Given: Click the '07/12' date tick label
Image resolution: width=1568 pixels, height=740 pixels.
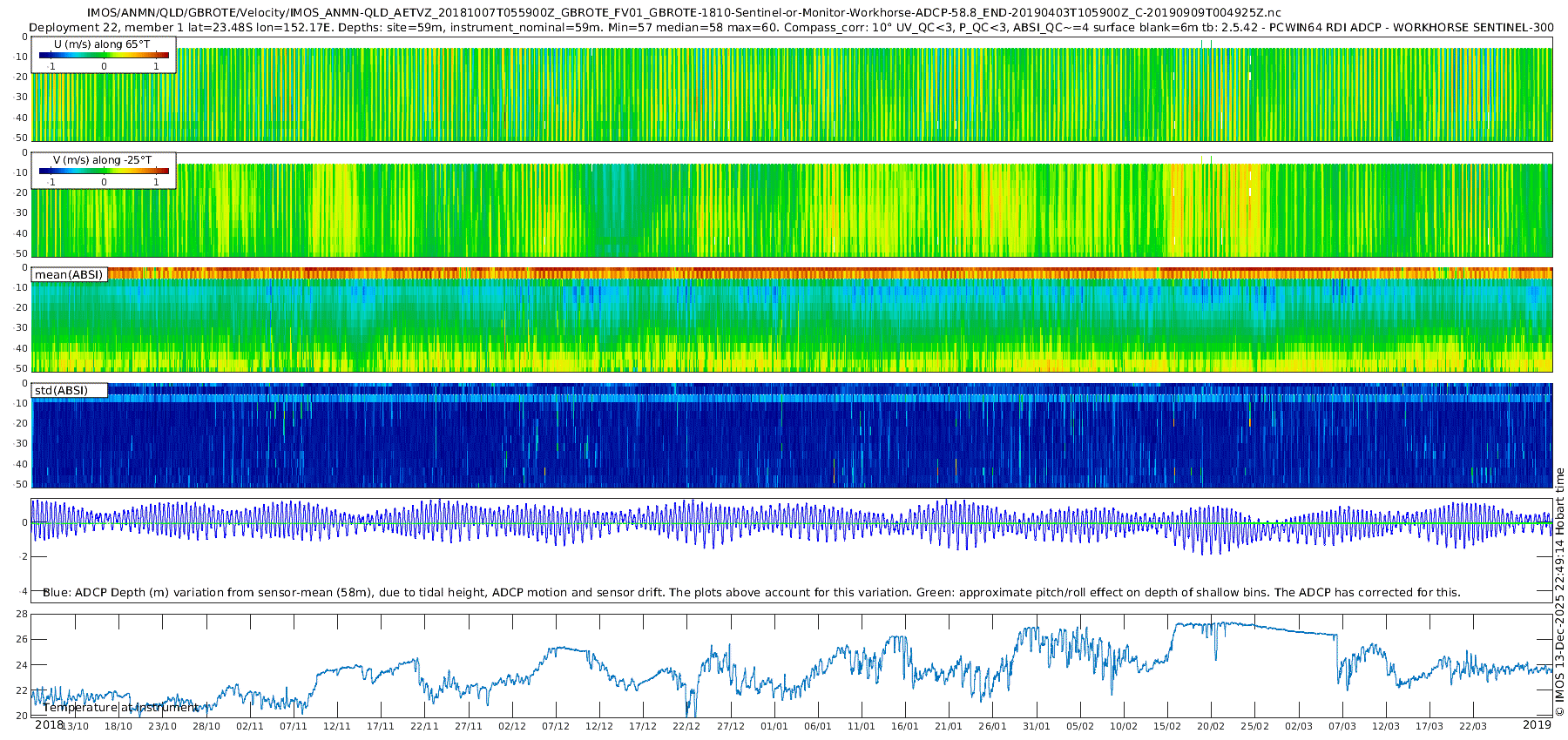Looking at the screenshot, I should [556, 726].
